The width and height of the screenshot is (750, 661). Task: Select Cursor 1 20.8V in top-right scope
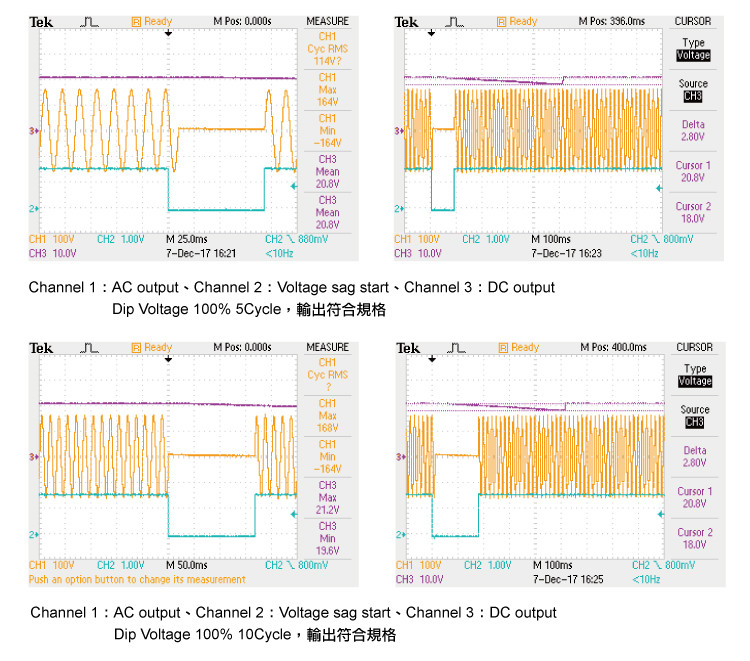pos(693,171)
